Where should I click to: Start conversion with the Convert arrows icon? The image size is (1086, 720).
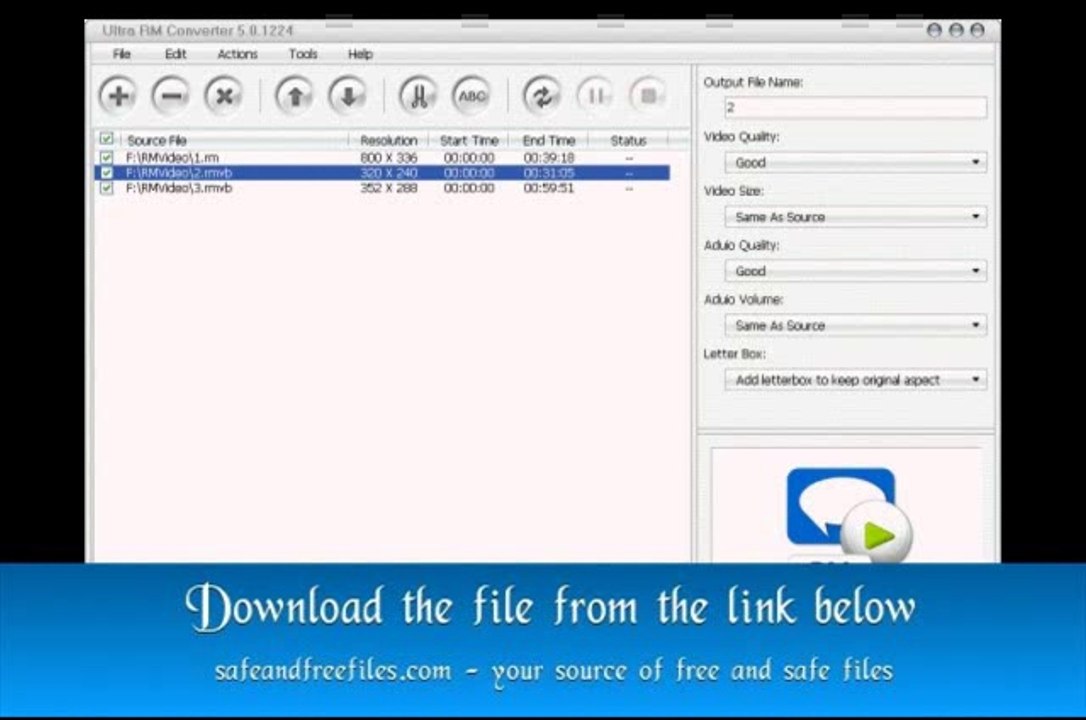point(542,96)
